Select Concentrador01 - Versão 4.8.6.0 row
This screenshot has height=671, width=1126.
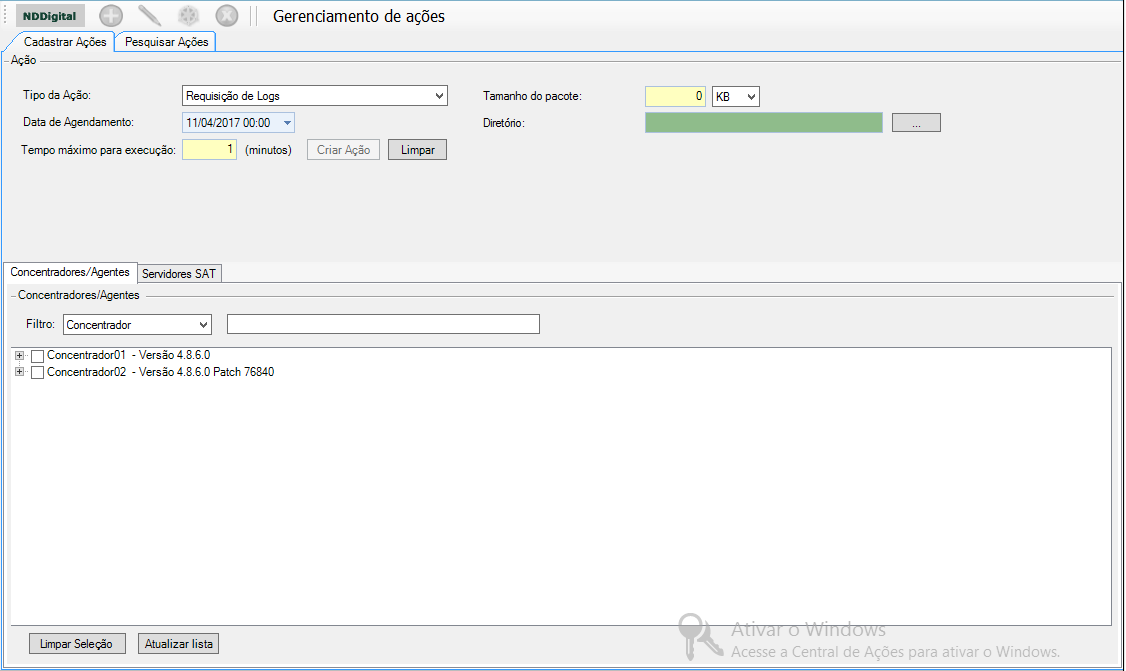(x=129, y=355)
